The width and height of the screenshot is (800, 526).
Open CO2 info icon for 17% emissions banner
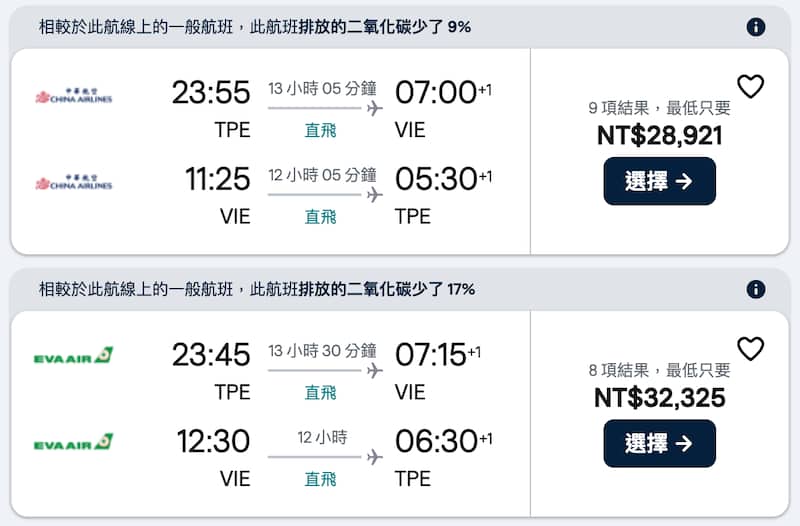756,290
